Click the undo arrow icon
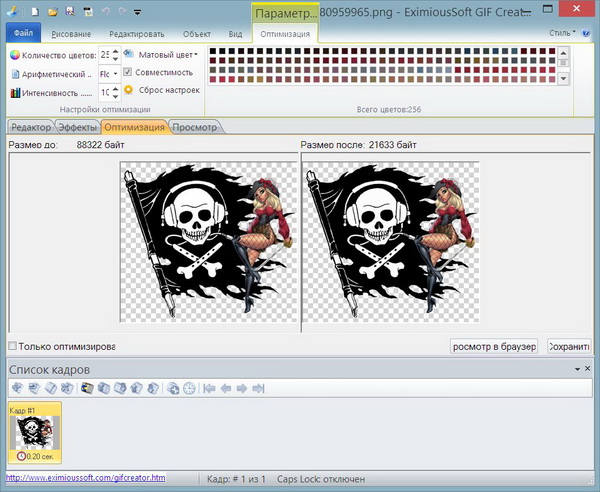 tap(106, 12)
